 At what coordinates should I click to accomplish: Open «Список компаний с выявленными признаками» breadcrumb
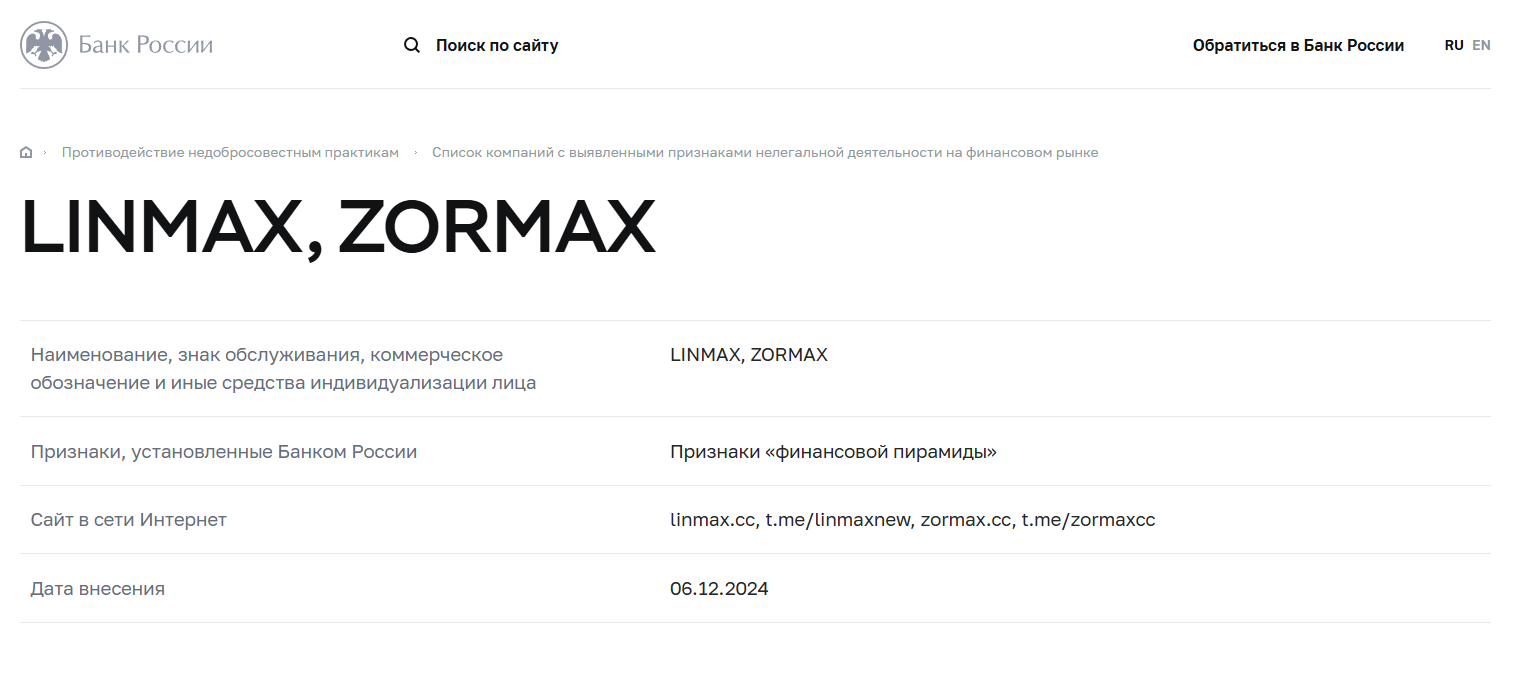tap(765, 153)
